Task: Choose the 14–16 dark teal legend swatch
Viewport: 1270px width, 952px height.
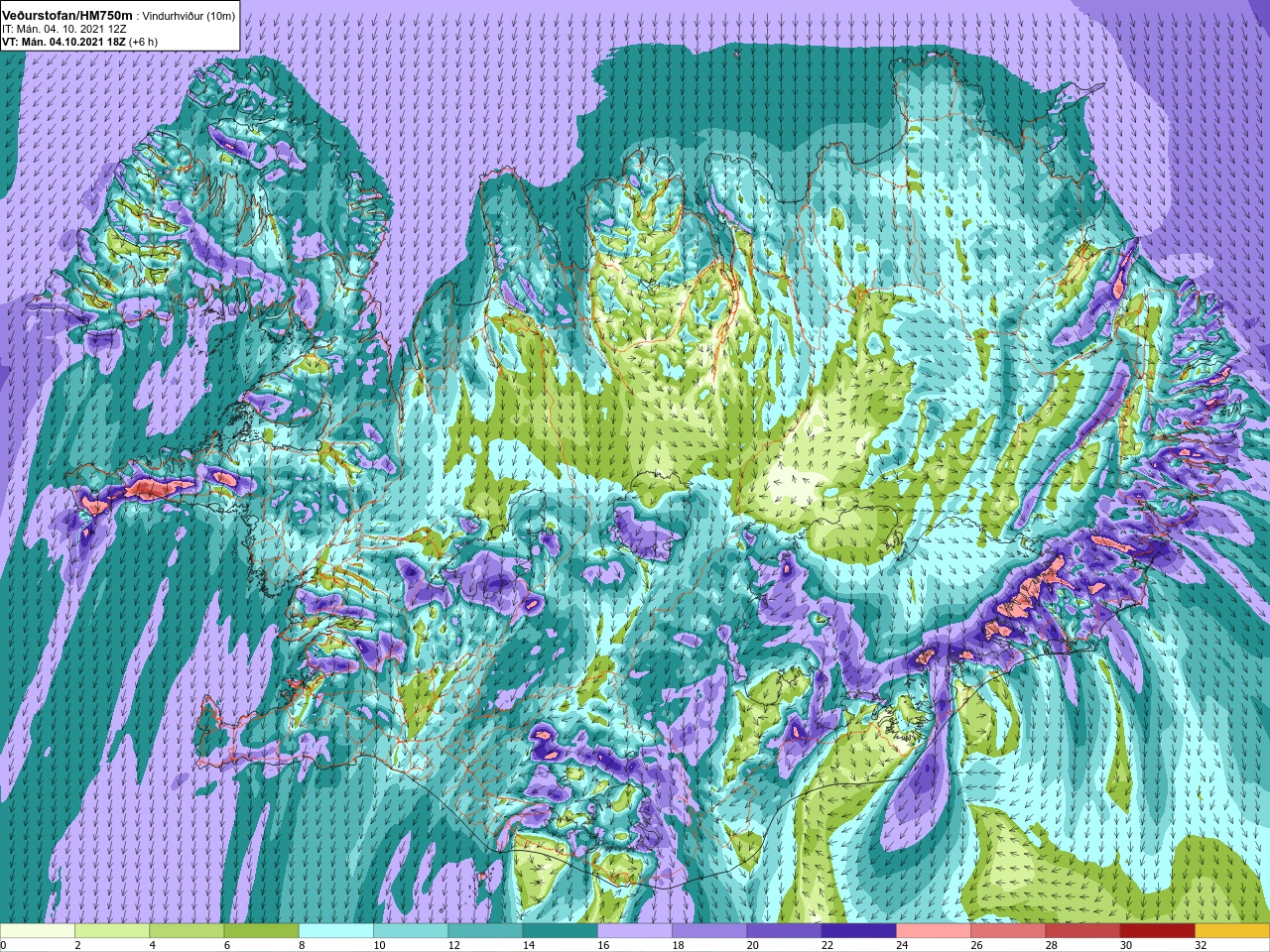Action: pos(560,931)
